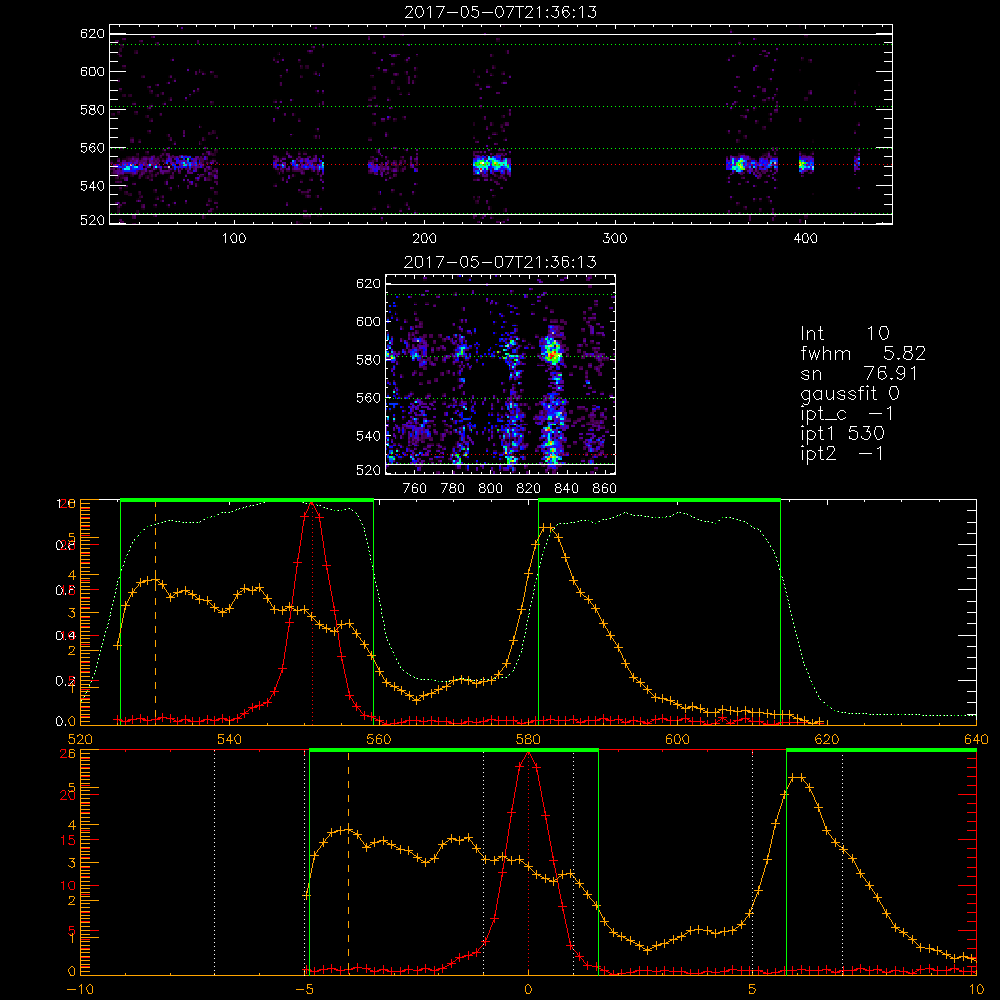
Task: Click the 580 x-axis label of the profile plot
Action: point(528,739)
